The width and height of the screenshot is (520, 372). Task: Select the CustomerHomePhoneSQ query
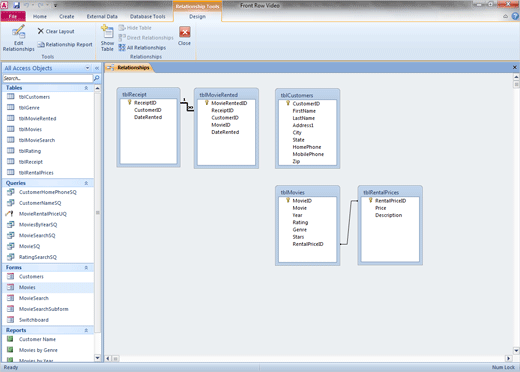pos(48,192)
